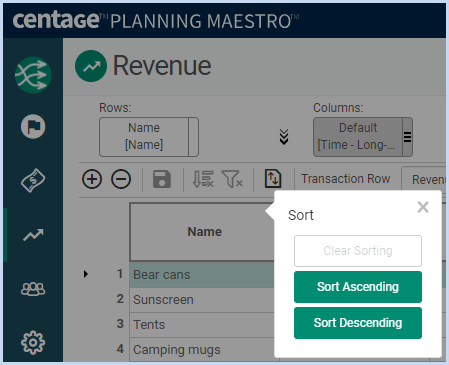The height and width of the screenshot is (365, 449).
Task: Open the dollar bill sidebar icon
Action: pyautogui.click(x=33, y=181)
